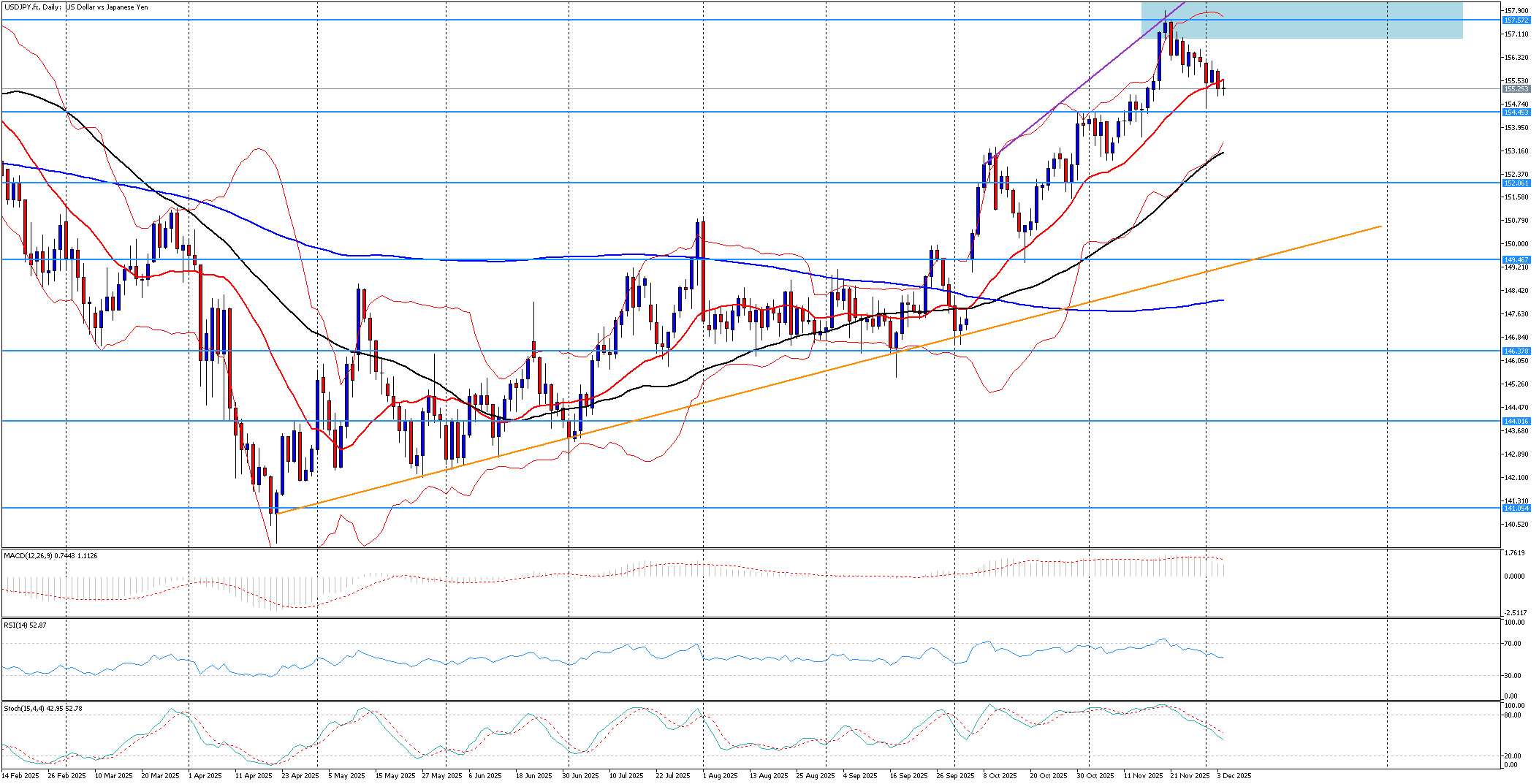
Task: Click the 152.061 blue price tag
Action: pos(1516,183)
